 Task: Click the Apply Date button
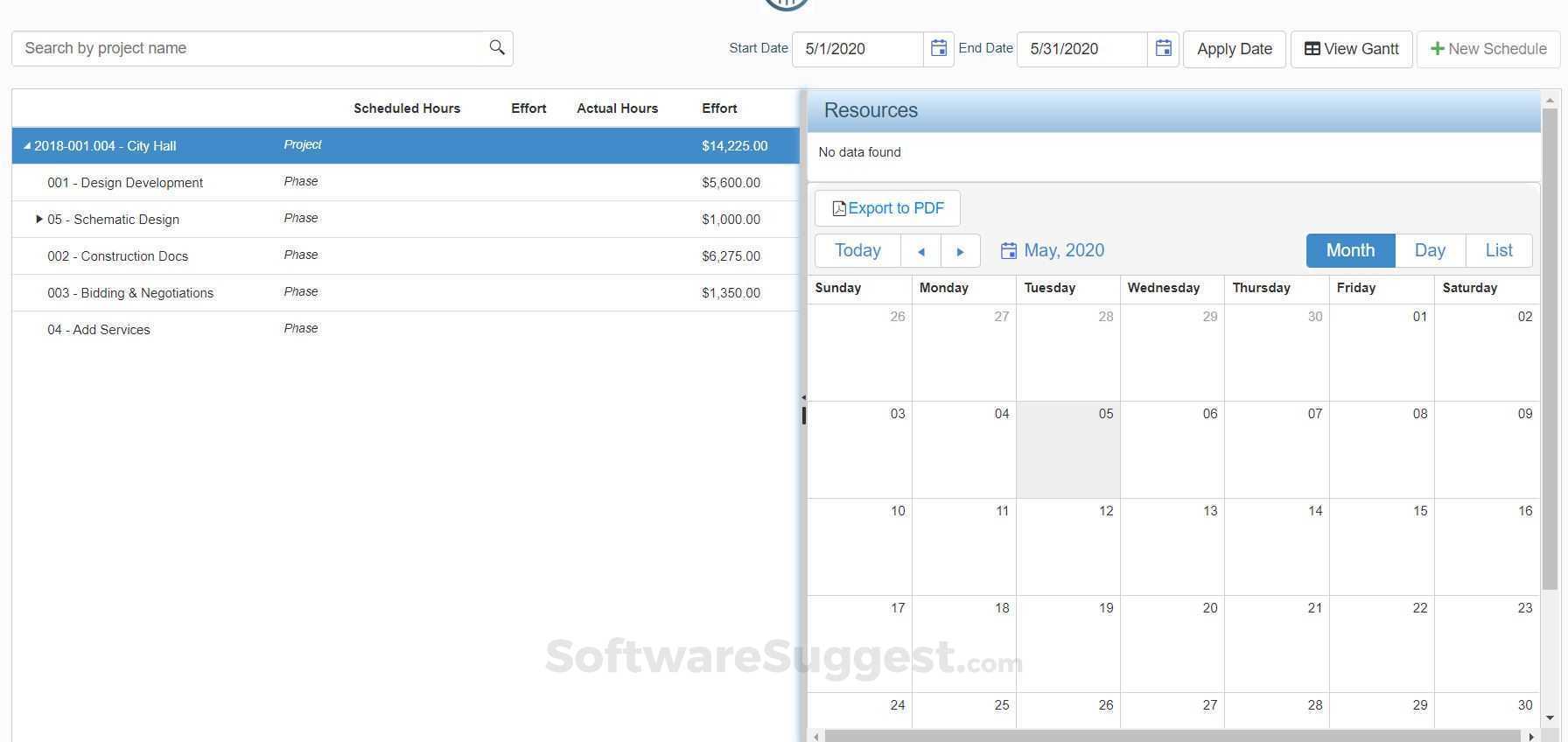tap(1235, 49)
